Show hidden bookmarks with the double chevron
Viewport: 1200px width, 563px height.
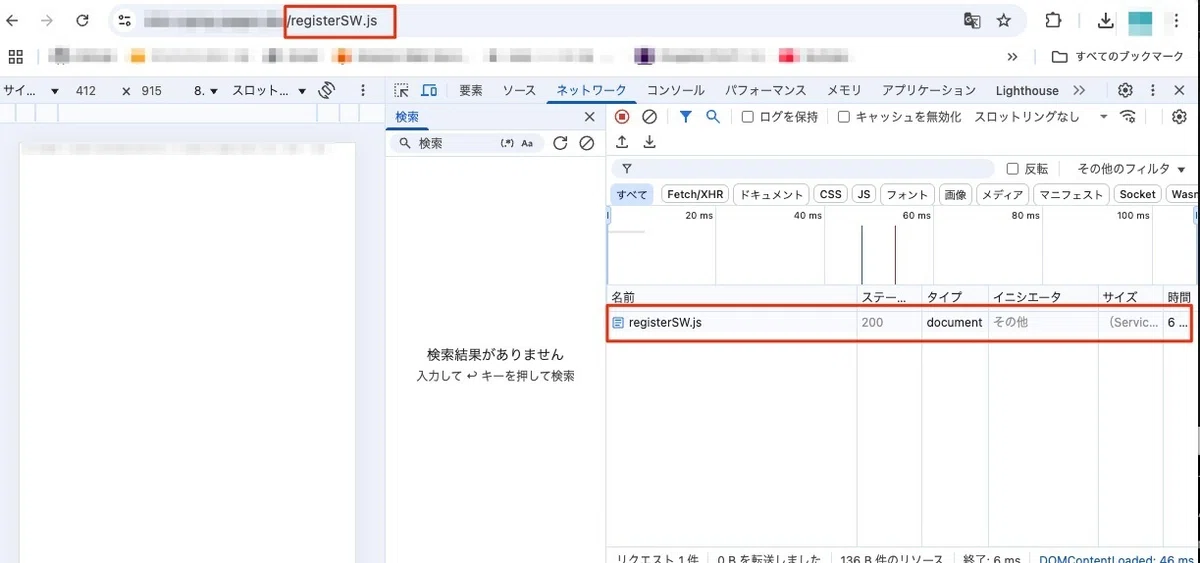[x=1012, y=57]
